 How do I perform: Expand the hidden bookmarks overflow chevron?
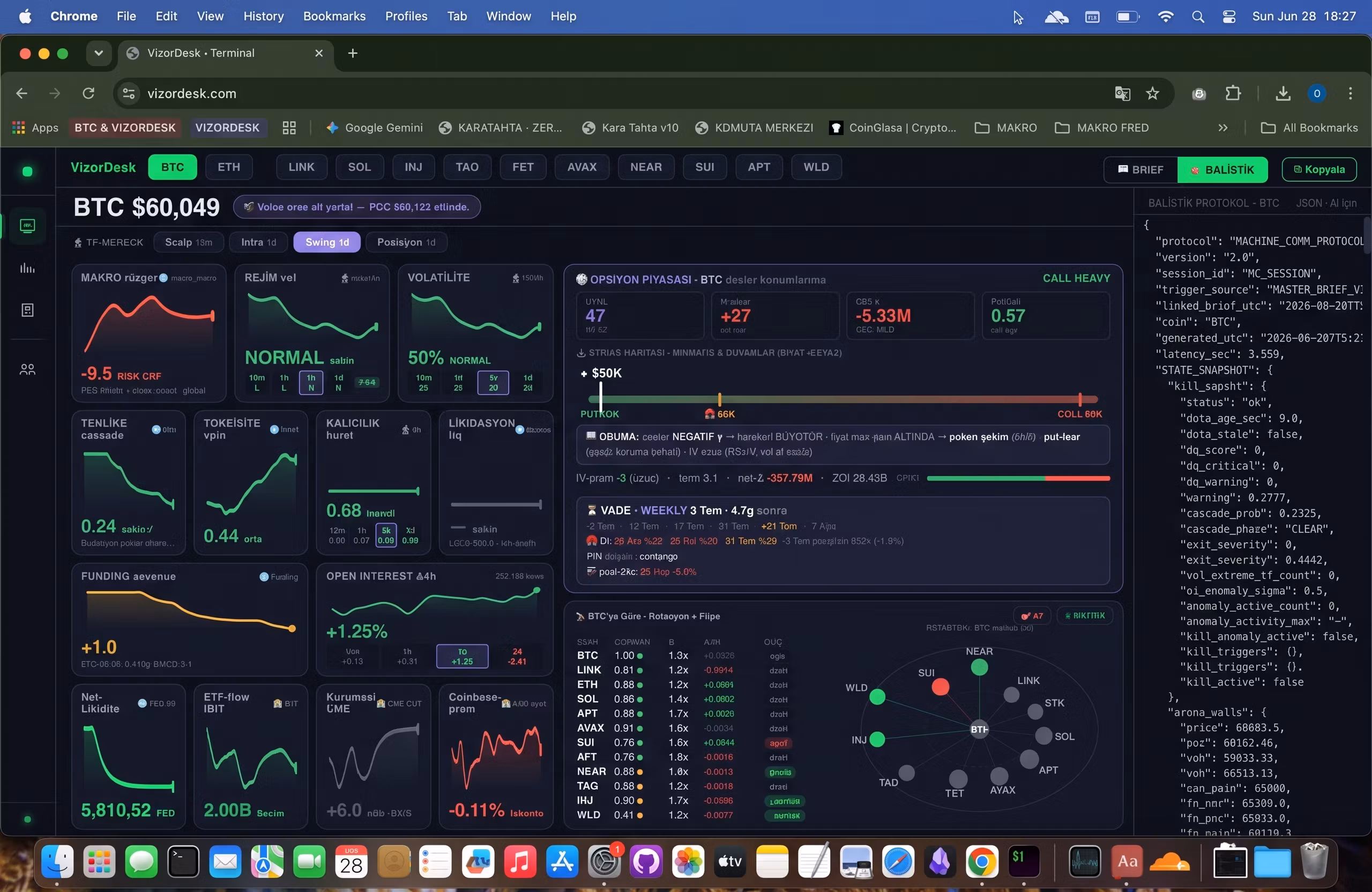point(1222,128)
